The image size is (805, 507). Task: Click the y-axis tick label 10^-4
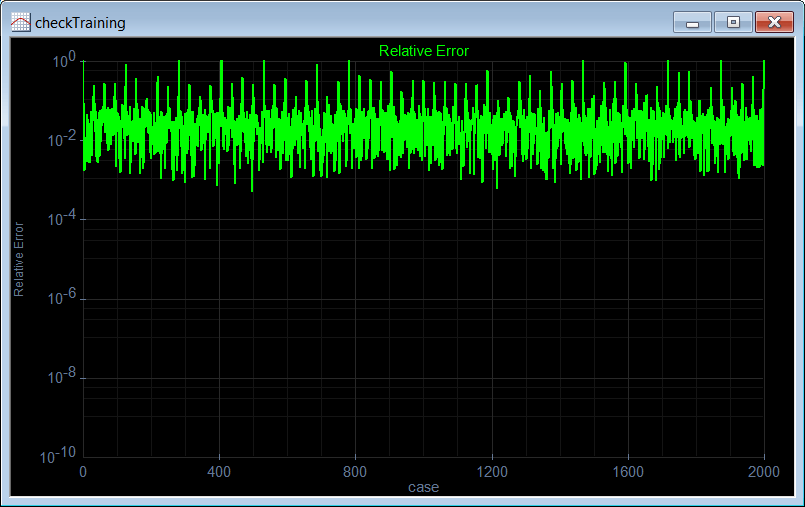coord(62,218)
